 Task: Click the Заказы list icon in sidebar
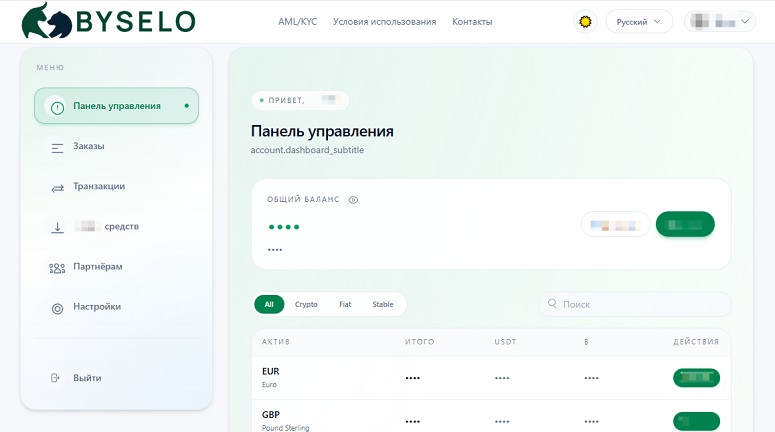57,147
